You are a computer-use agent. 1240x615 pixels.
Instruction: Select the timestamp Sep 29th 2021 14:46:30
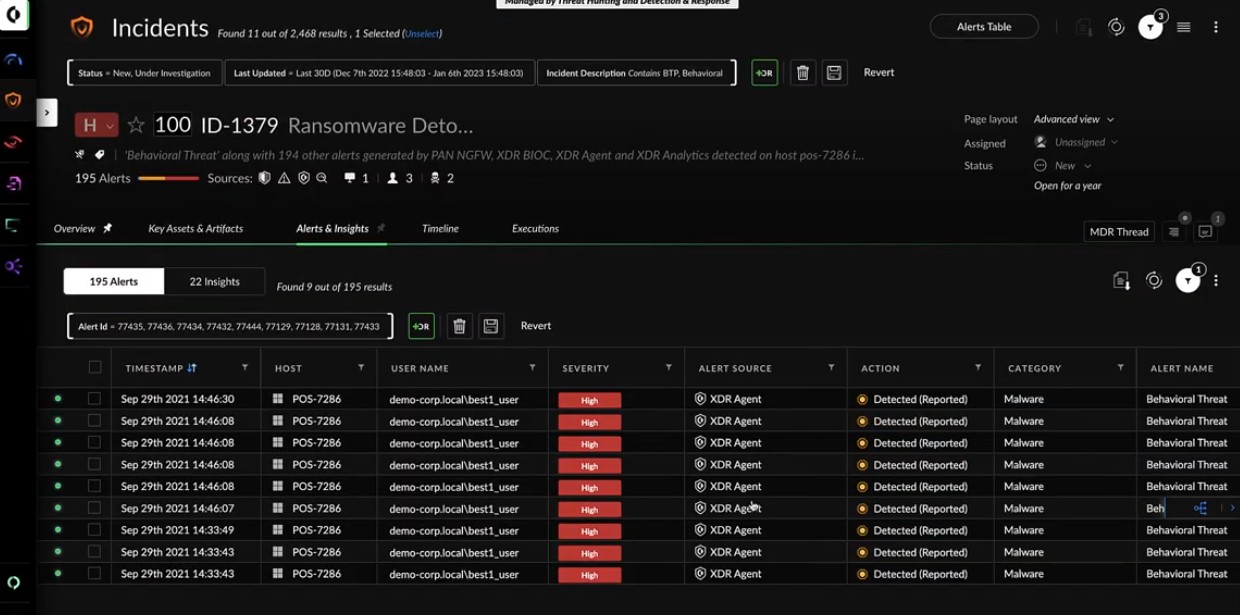(x=178, y=399)
